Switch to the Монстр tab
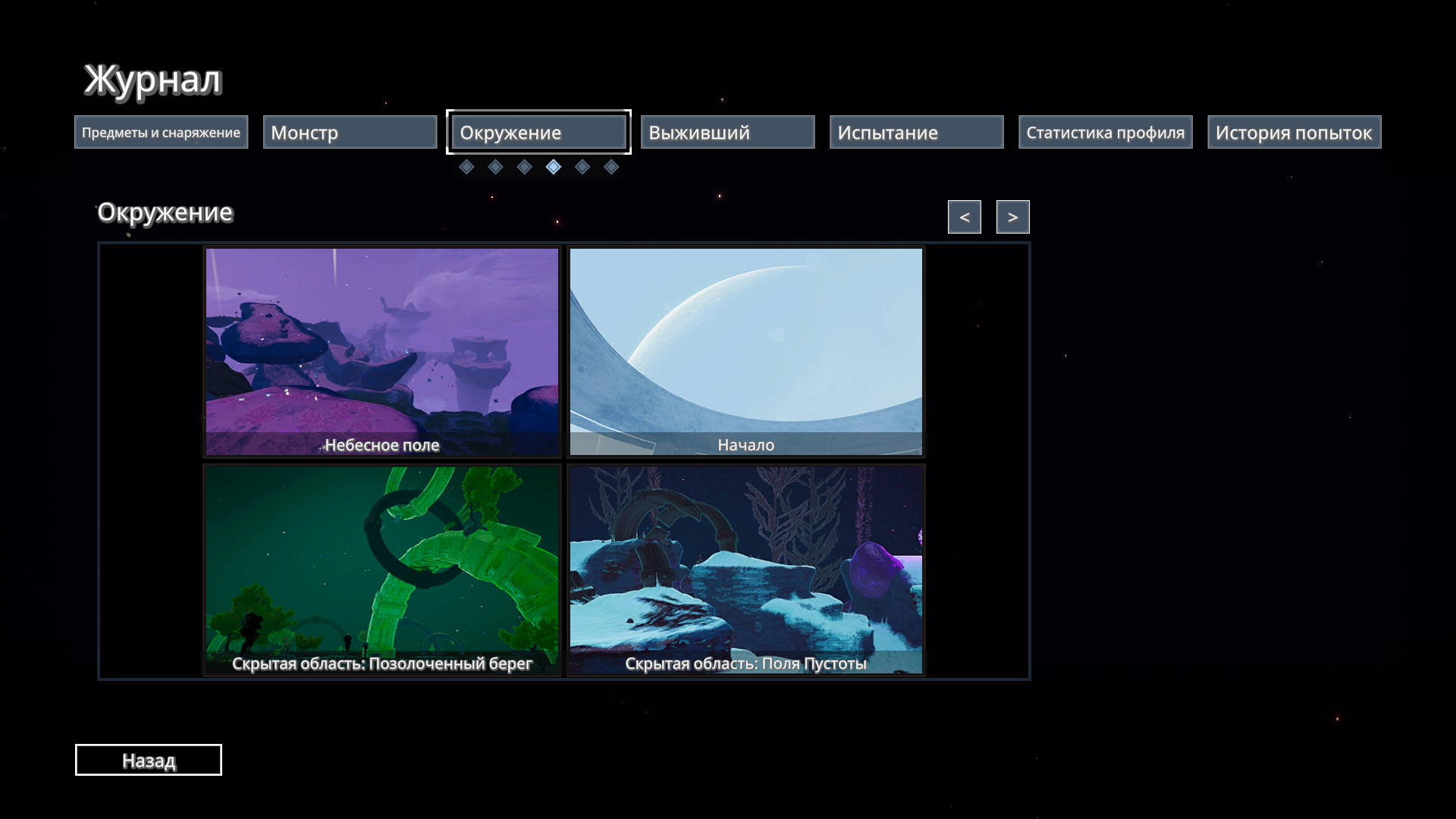The width and height of the screenshot is (1456, 819). pyautogui.click(x=350, y=132)
